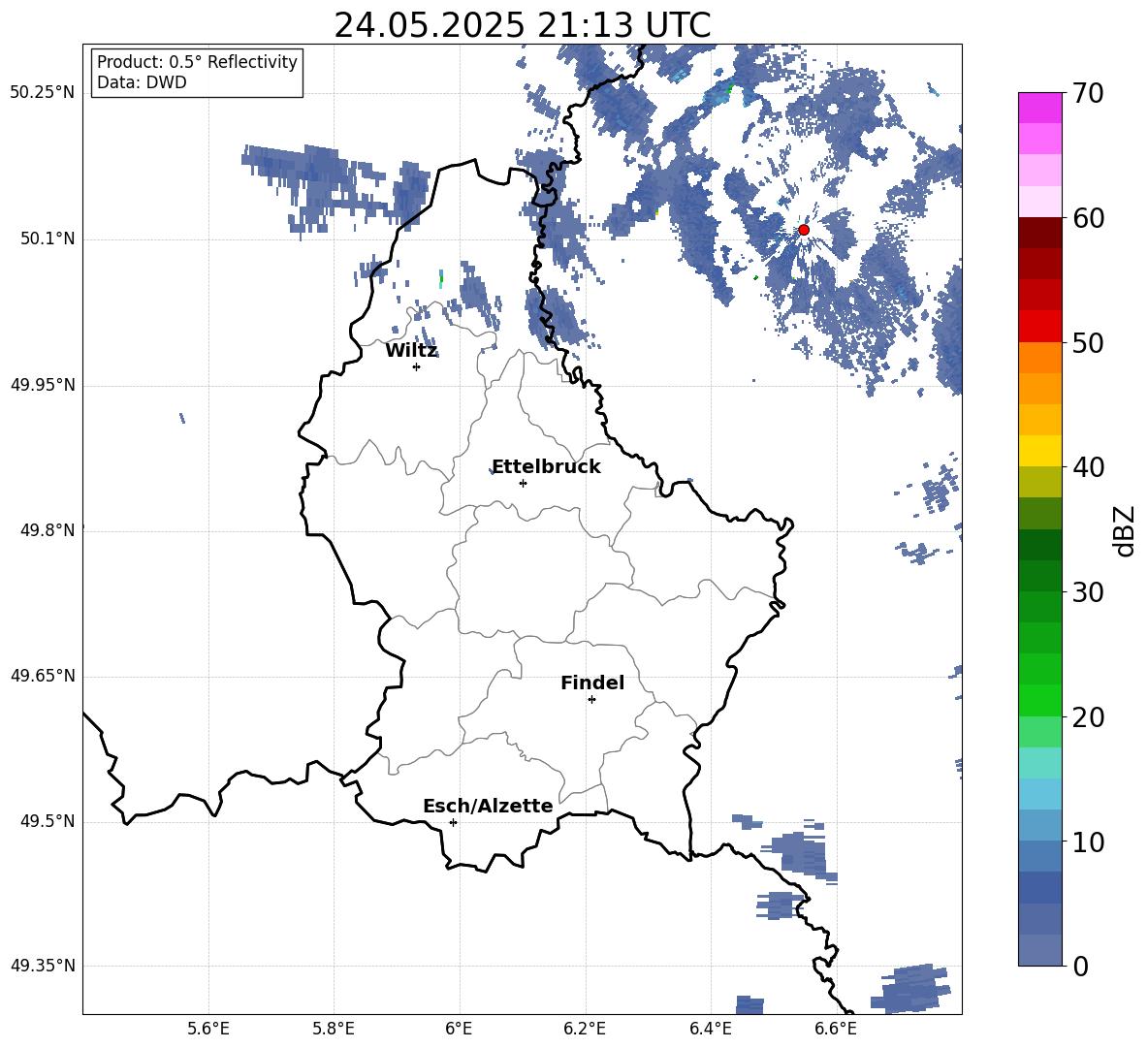Viewport: 1148px width, 1048px height.
Task: Click the dBZ colorbar label
Action: [1126, 530]
